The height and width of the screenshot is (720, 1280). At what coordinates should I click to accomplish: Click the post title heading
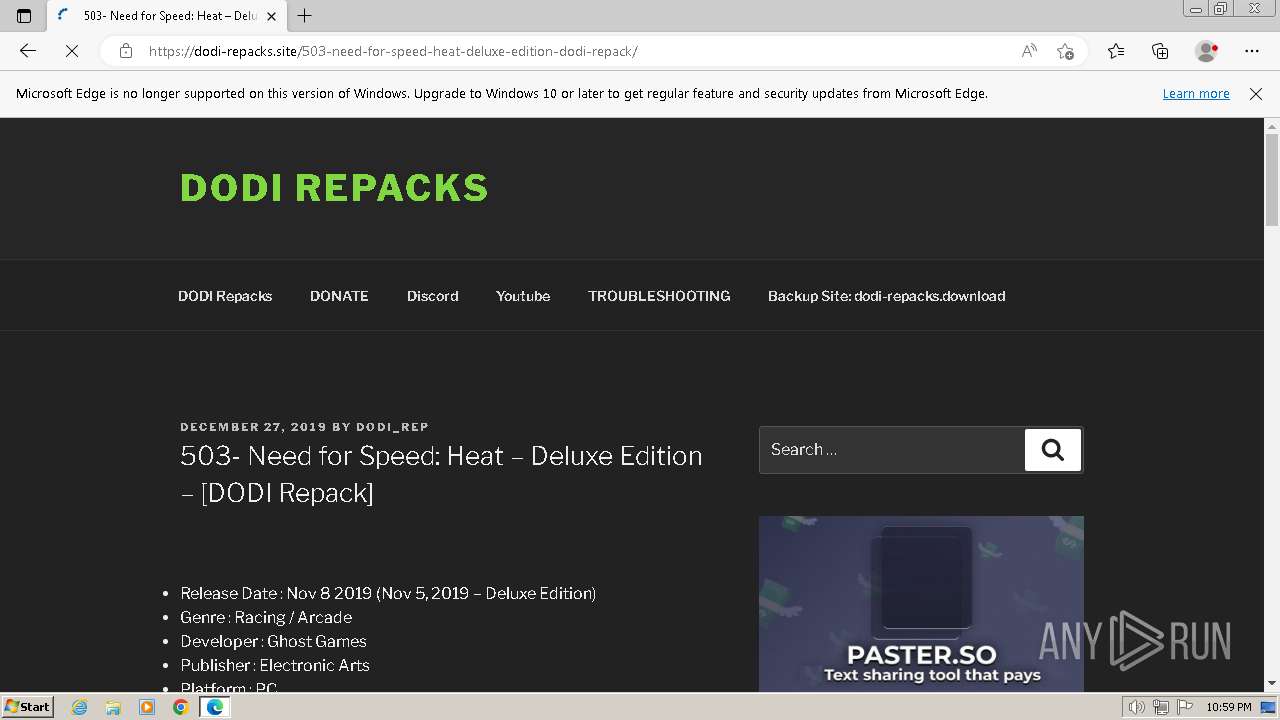pyautogui.click(x=441, y=474)
